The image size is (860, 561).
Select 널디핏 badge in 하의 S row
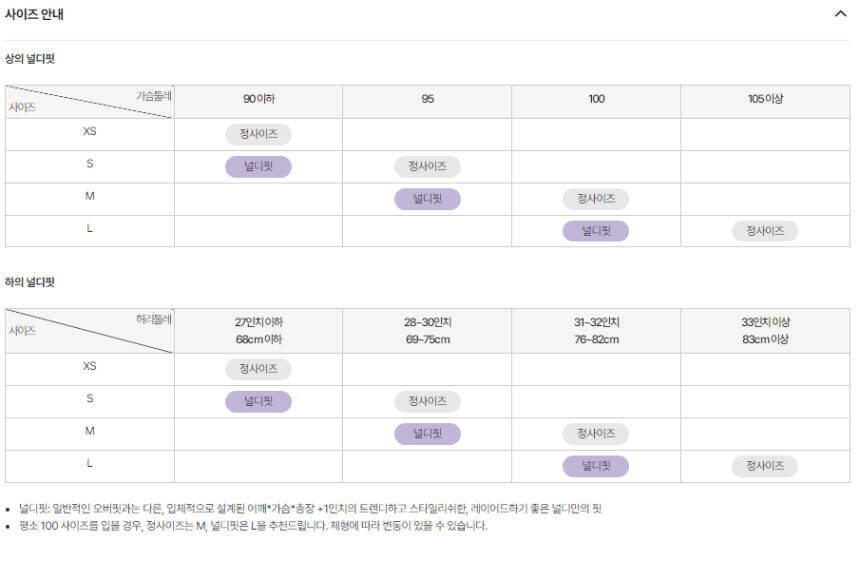258,401
